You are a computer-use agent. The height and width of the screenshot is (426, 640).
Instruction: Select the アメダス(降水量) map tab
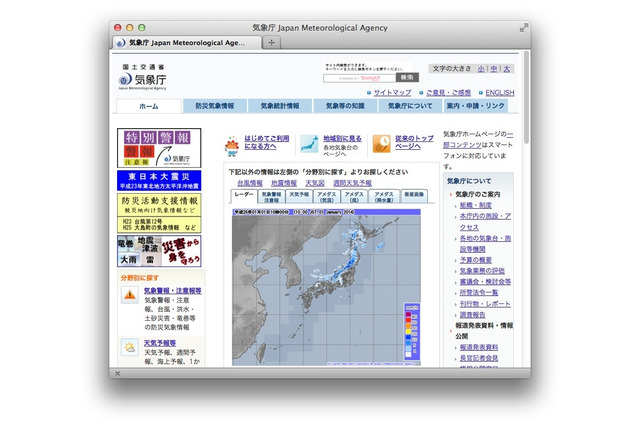coord(384,197)
